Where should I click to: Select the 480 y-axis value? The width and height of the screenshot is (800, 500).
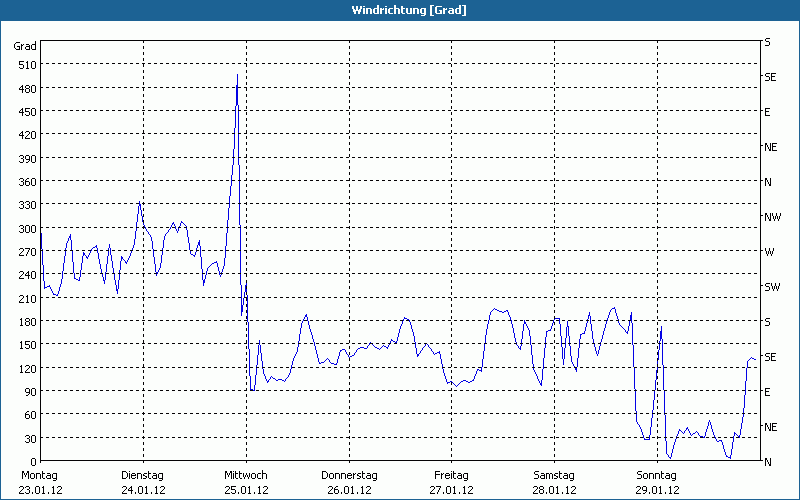point(28,89)
